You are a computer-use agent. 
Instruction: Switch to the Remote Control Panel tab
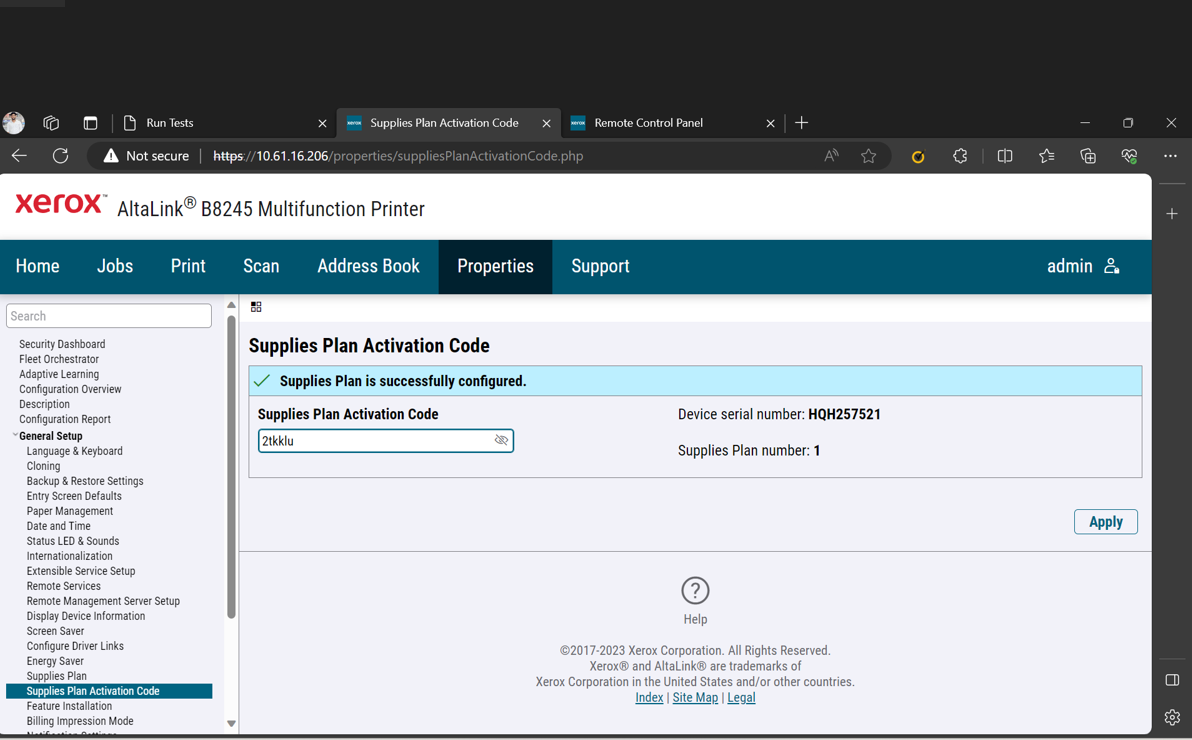point(648,123)
